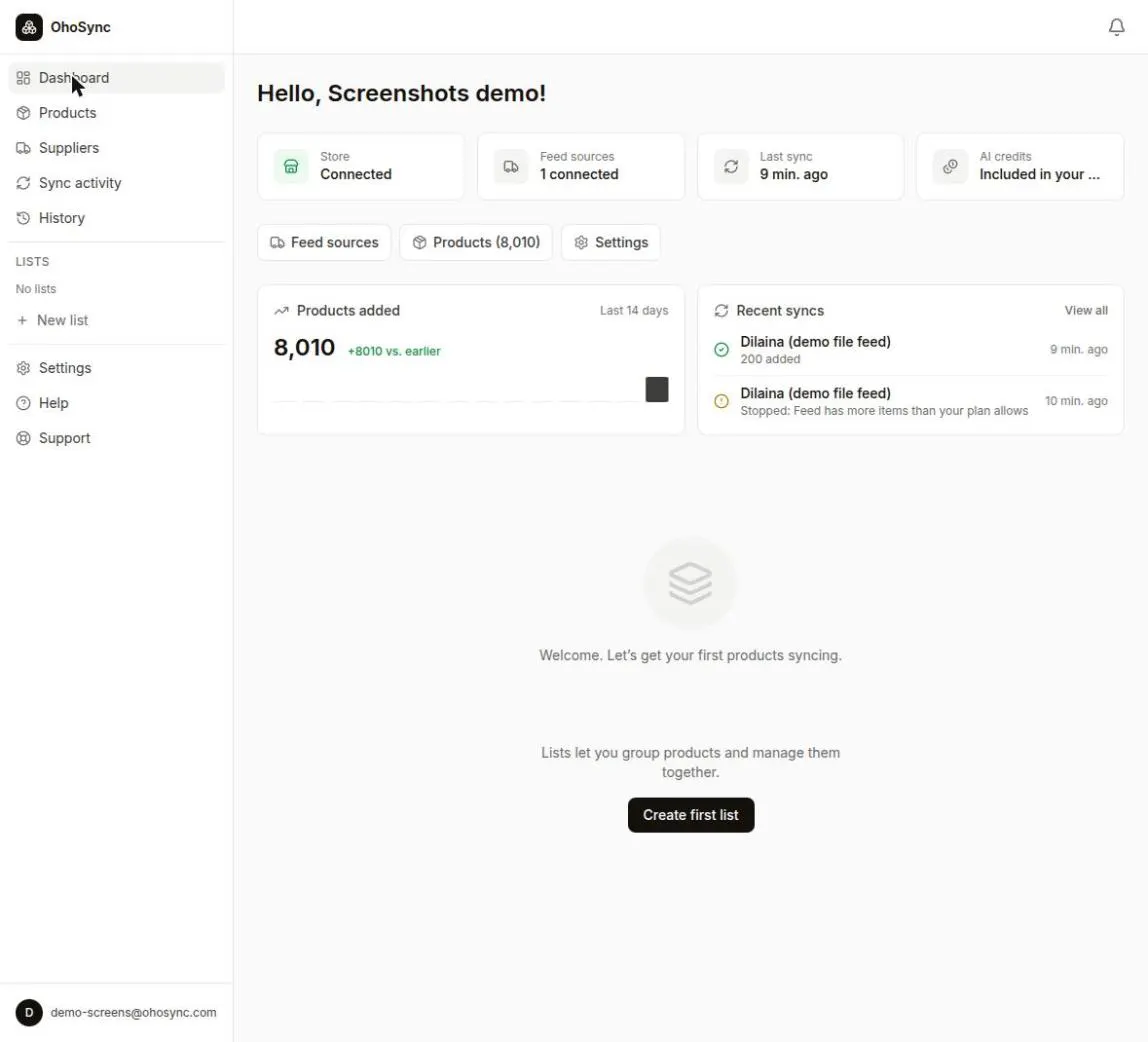Click the green success icon for 200 added sync
The width and height of the screenshot is (1148, 1042).
pos(721,350)
